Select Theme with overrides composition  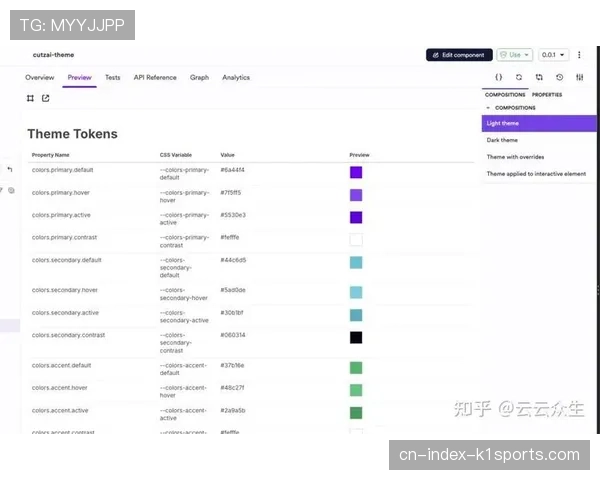tap(516, 157)
